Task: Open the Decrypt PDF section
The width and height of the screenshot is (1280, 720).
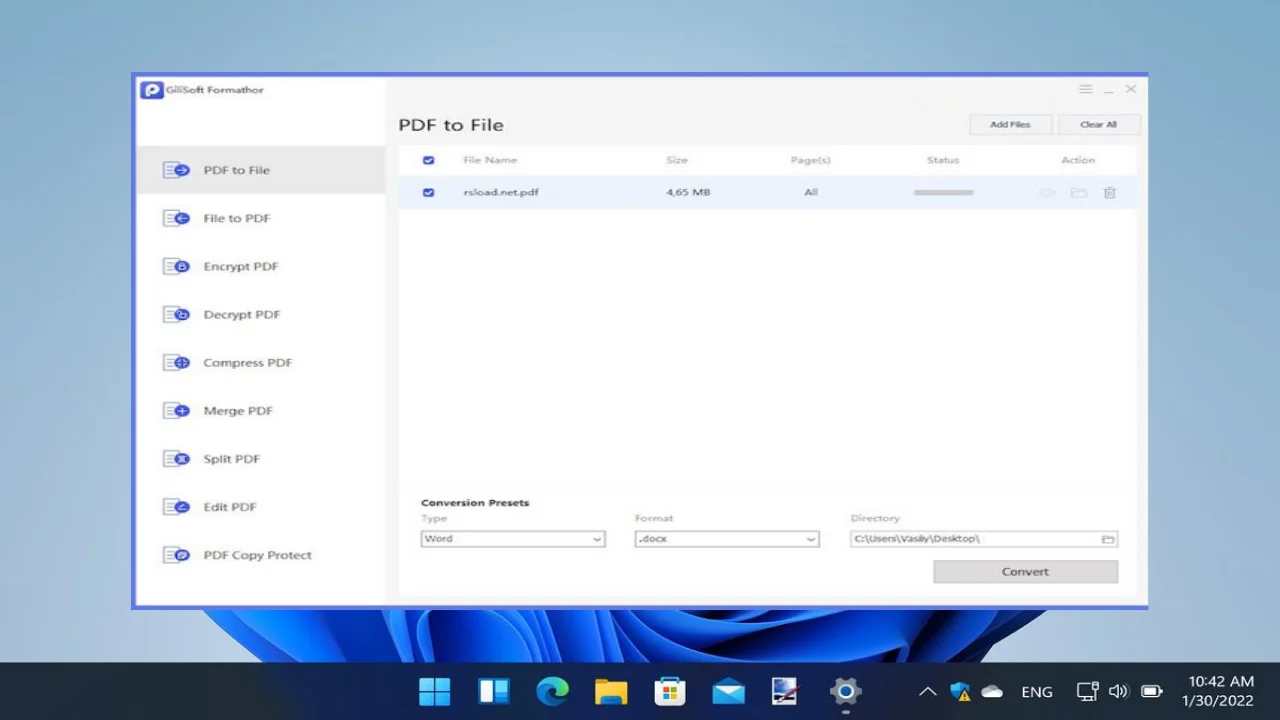Action: [260, 314]
